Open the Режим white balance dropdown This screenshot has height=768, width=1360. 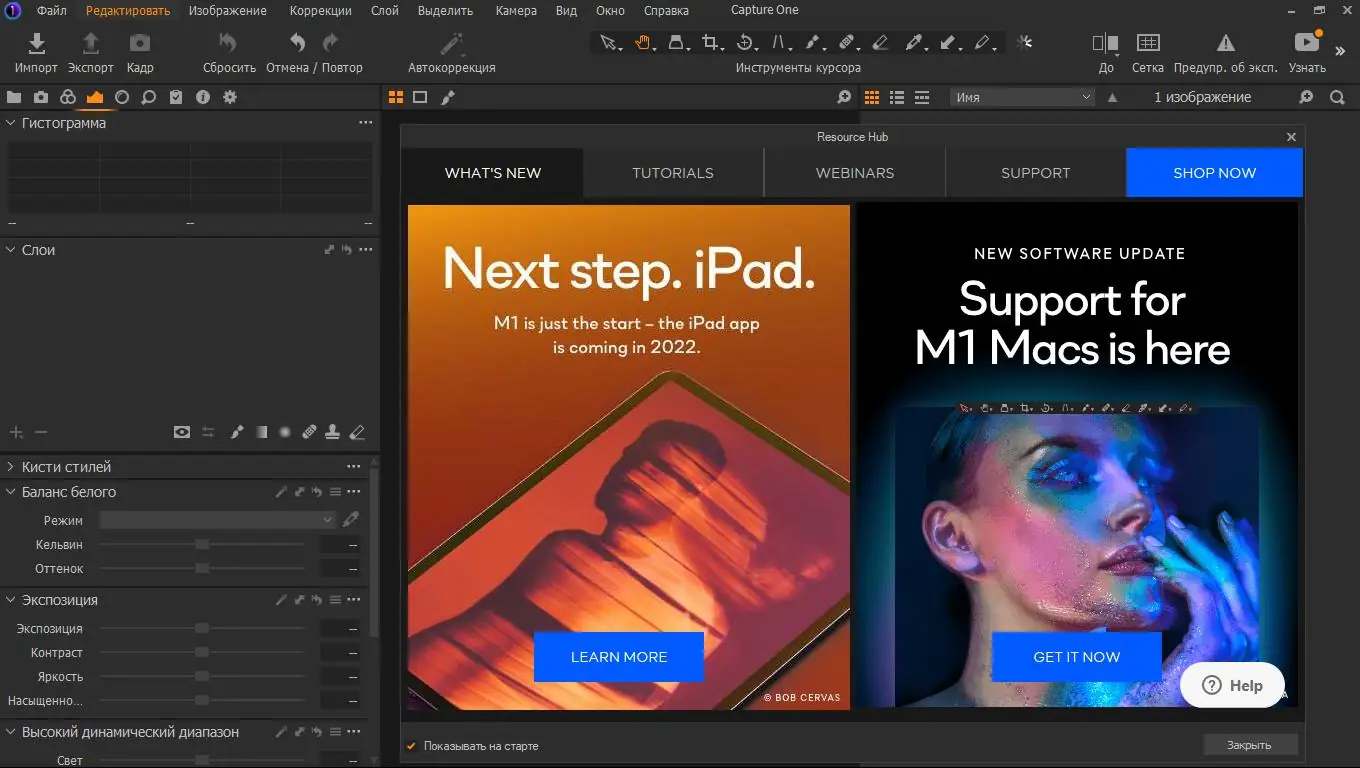(x=217, y=520)
